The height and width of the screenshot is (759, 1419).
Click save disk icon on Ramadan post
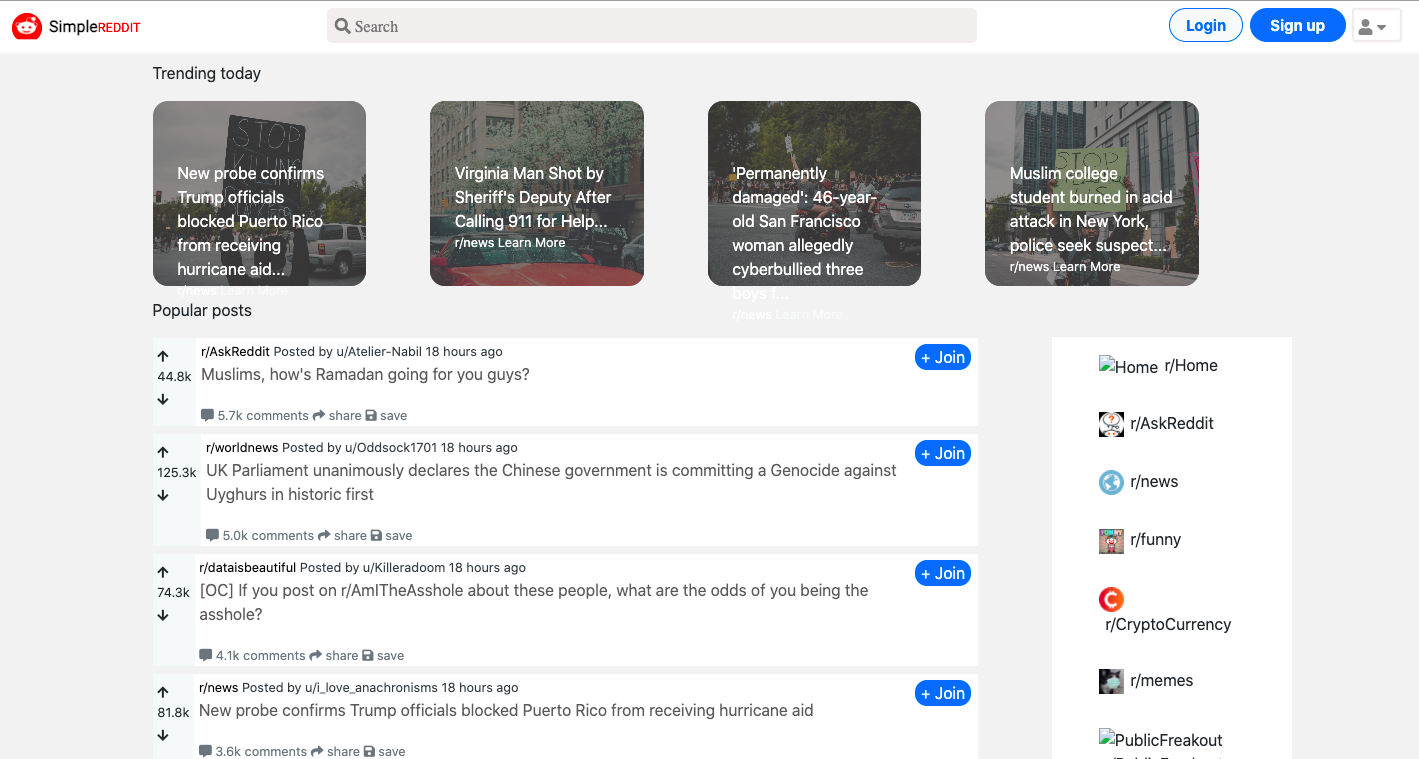[x=371, y=415]
